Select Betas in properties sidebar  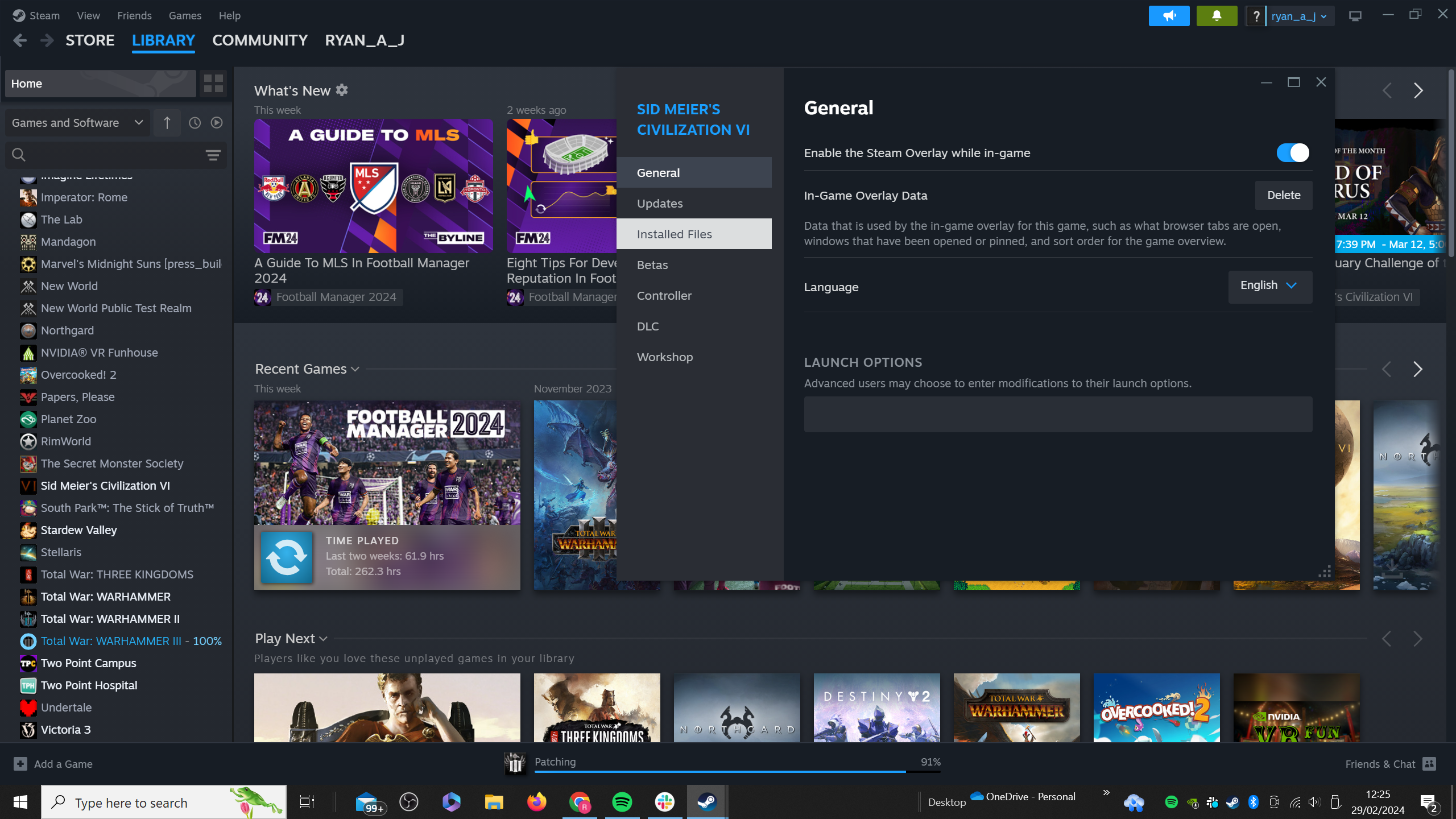click(694, 264)
